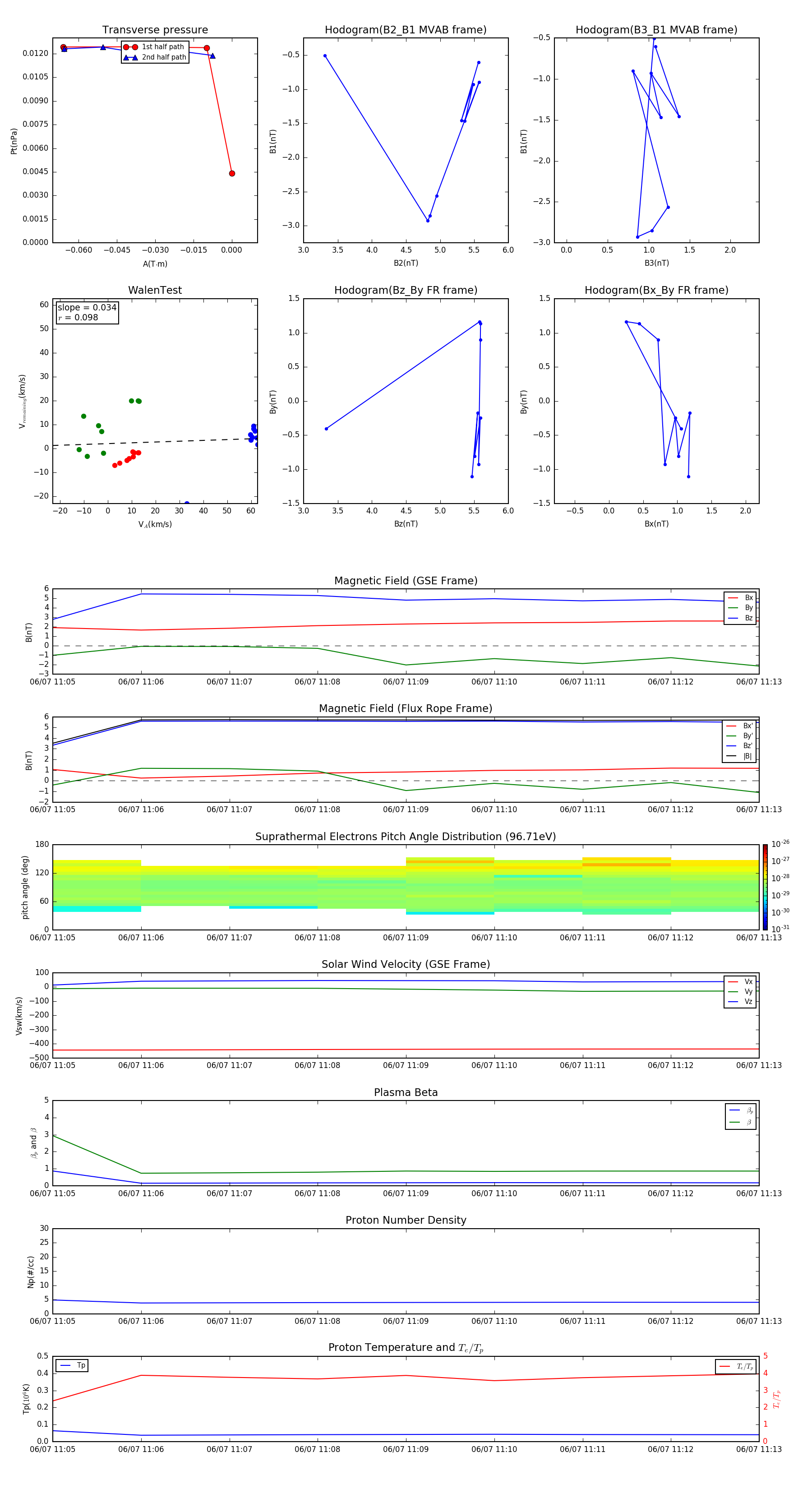The height and width of the screenshot is (1489, 812).
Task: Click the 'Proton Number Density' title
Action: point(406,1220)
